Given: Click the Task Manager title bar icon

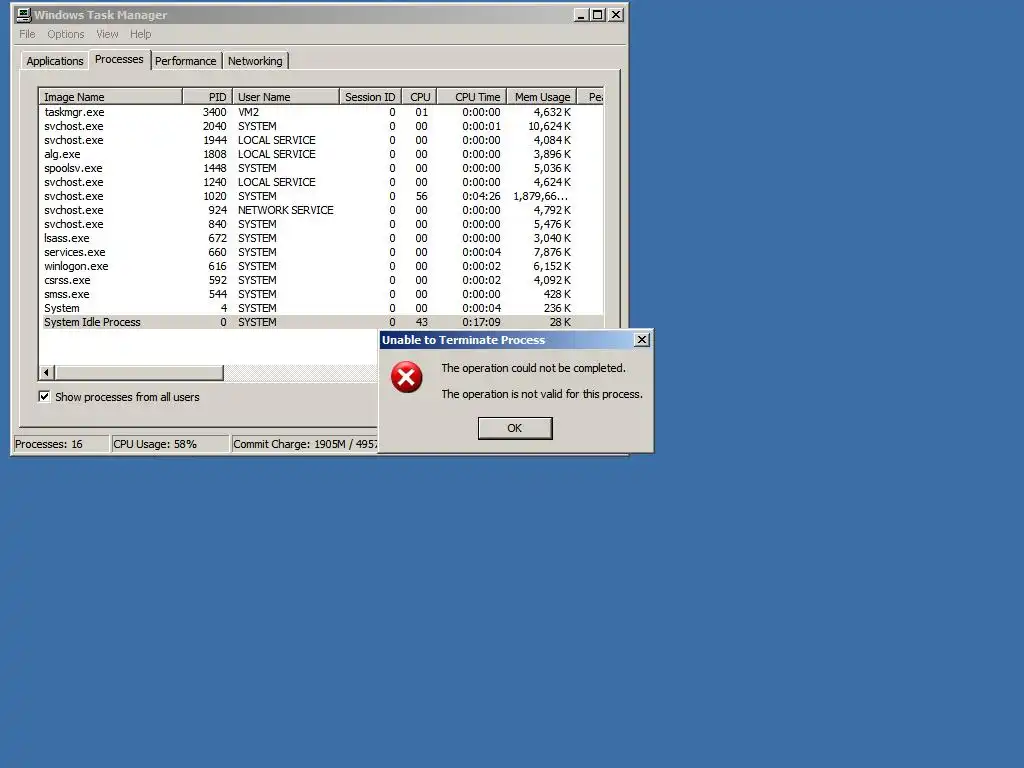Looking at the screenshot, I should tap(24, 14).
